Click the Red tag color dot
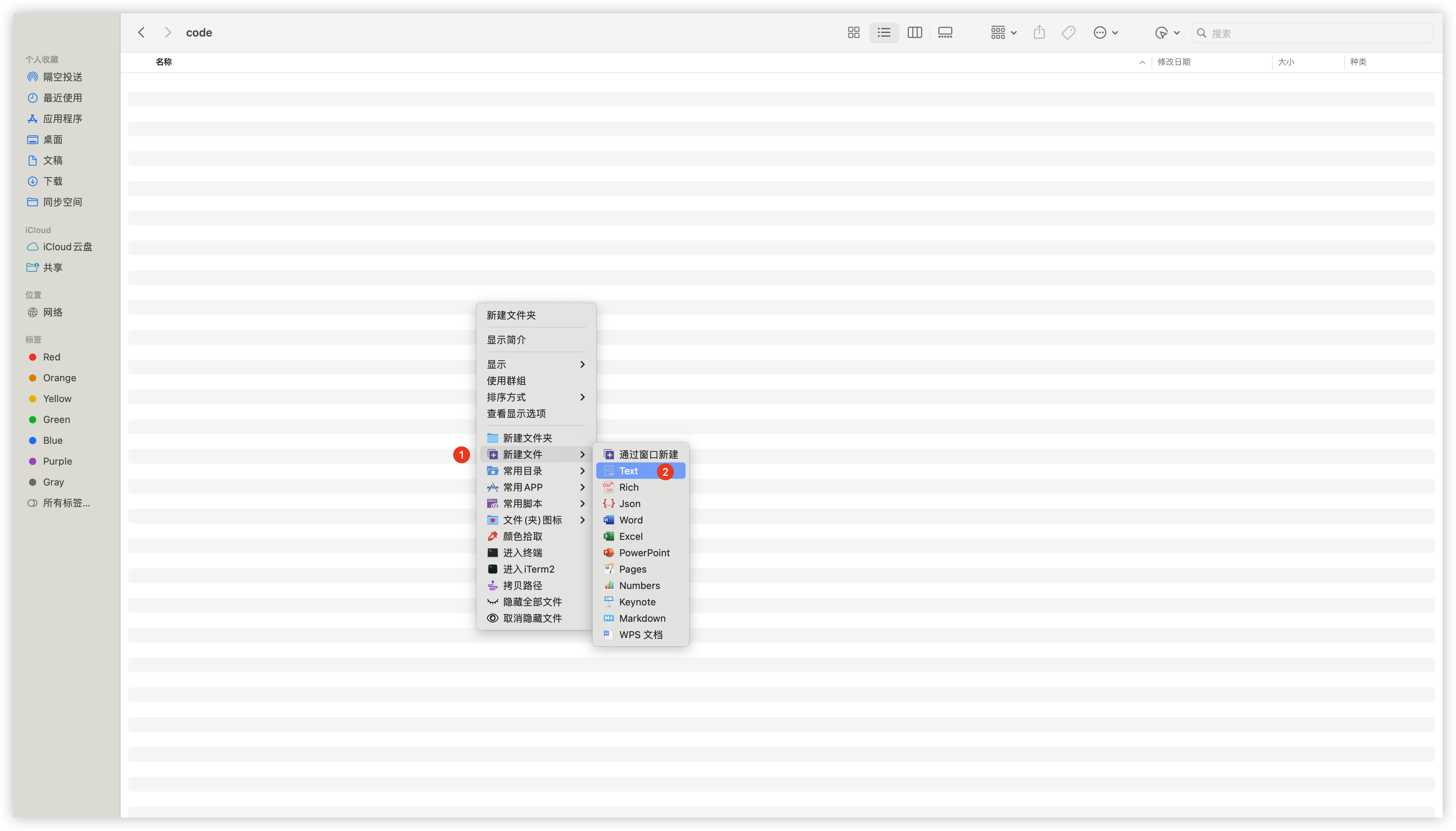The image size is (1456, 831). pyautogui.click(x=32, y=357)
